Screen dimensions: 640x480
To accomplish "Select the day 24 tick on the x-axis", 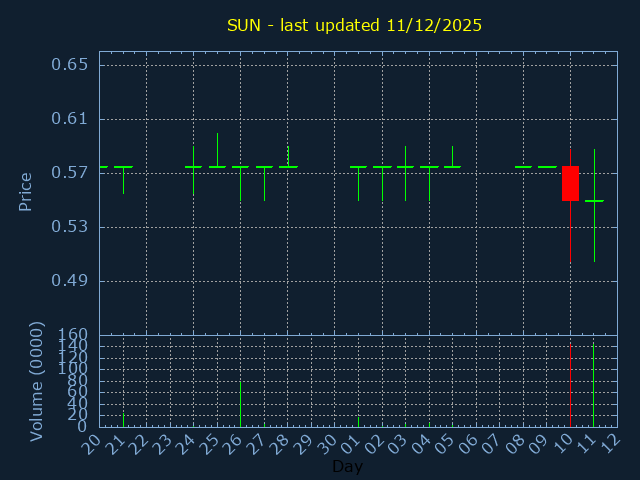I will tap(184, 443).
